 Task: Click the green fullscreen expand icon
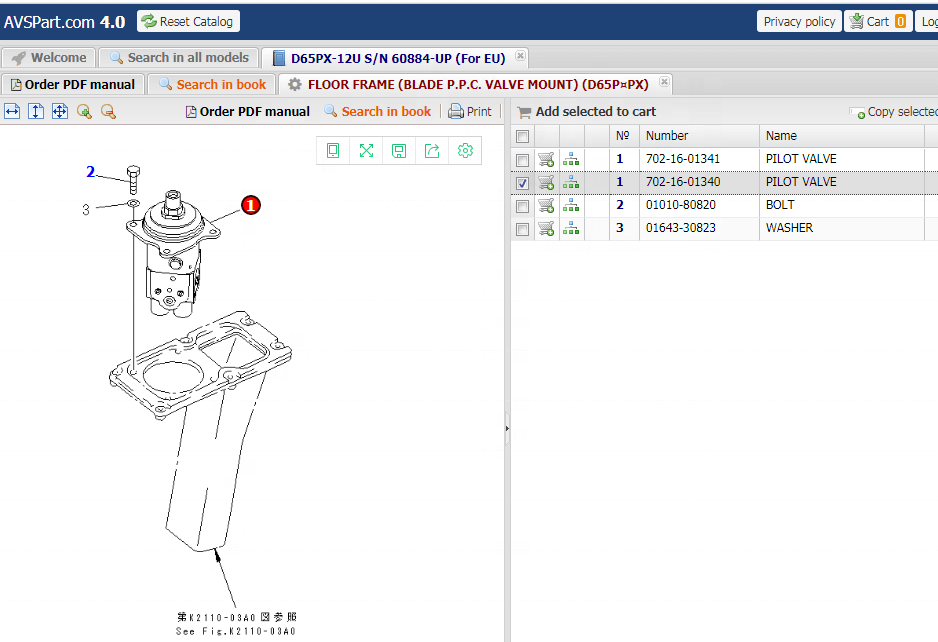[366, 151]
